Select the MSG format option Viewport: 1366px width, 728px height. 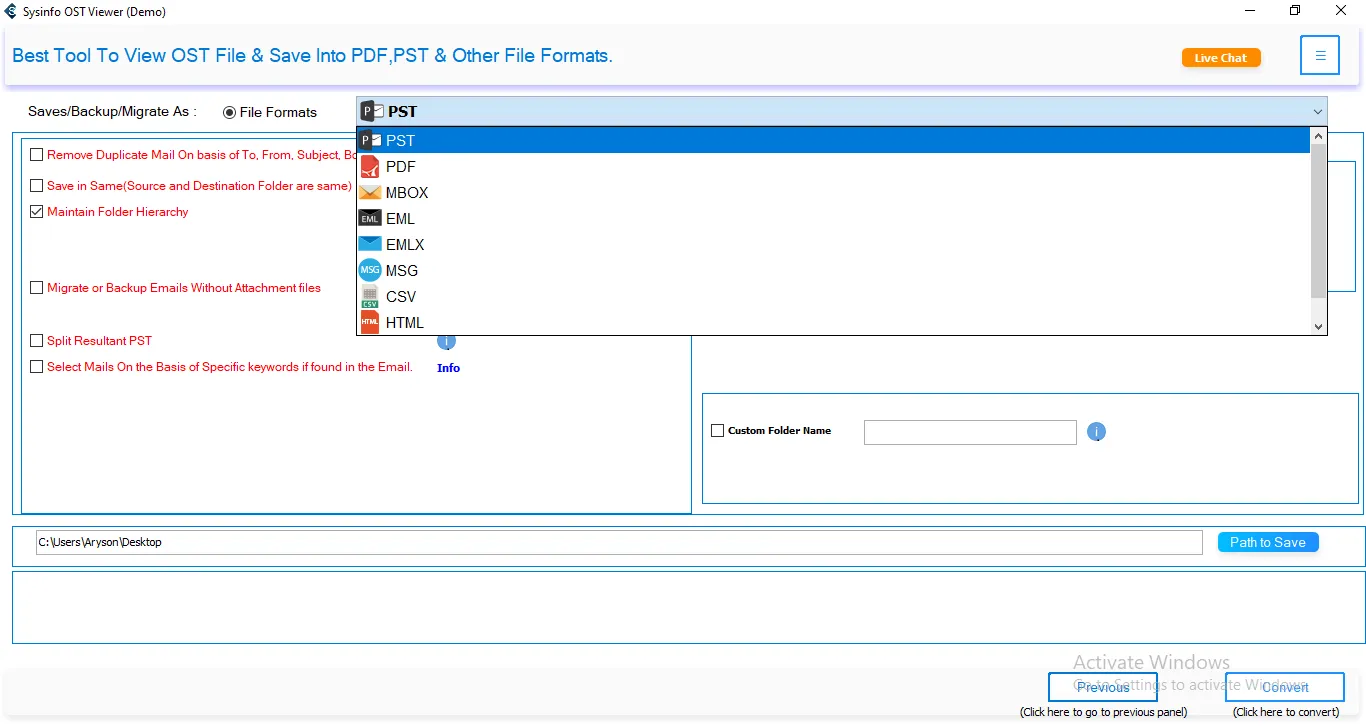[833, 271]
